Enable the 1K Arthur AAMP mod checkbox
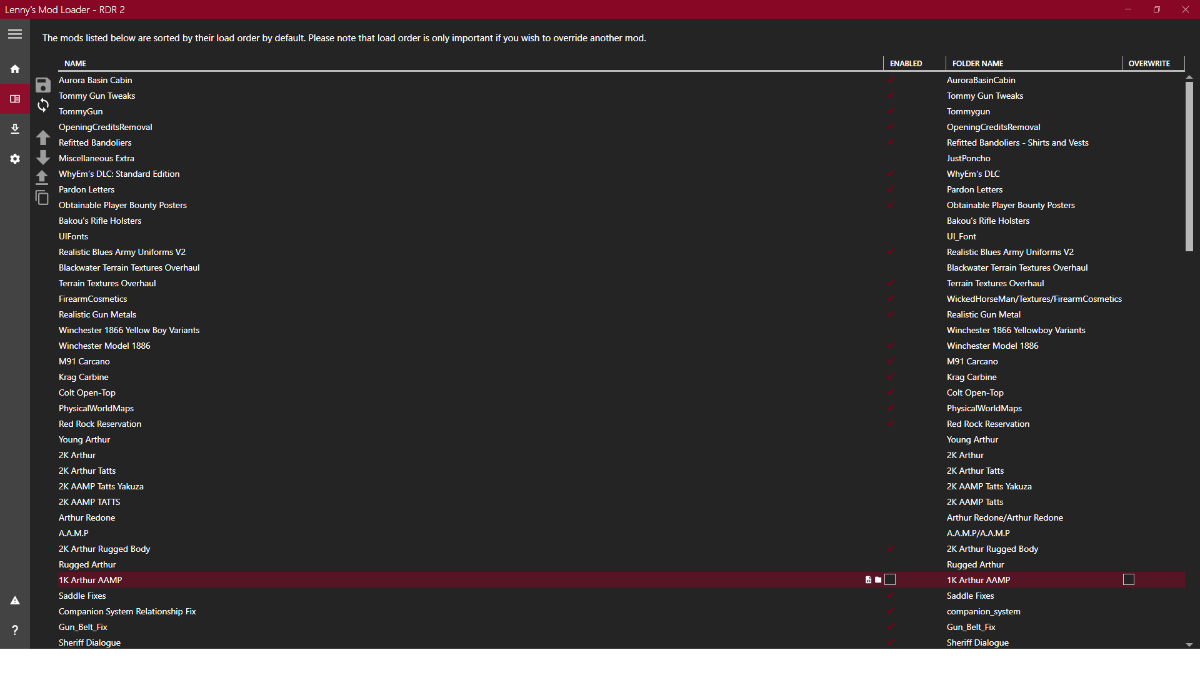The height and width of the screenshot is (675, 1200). tap(890, 580)
